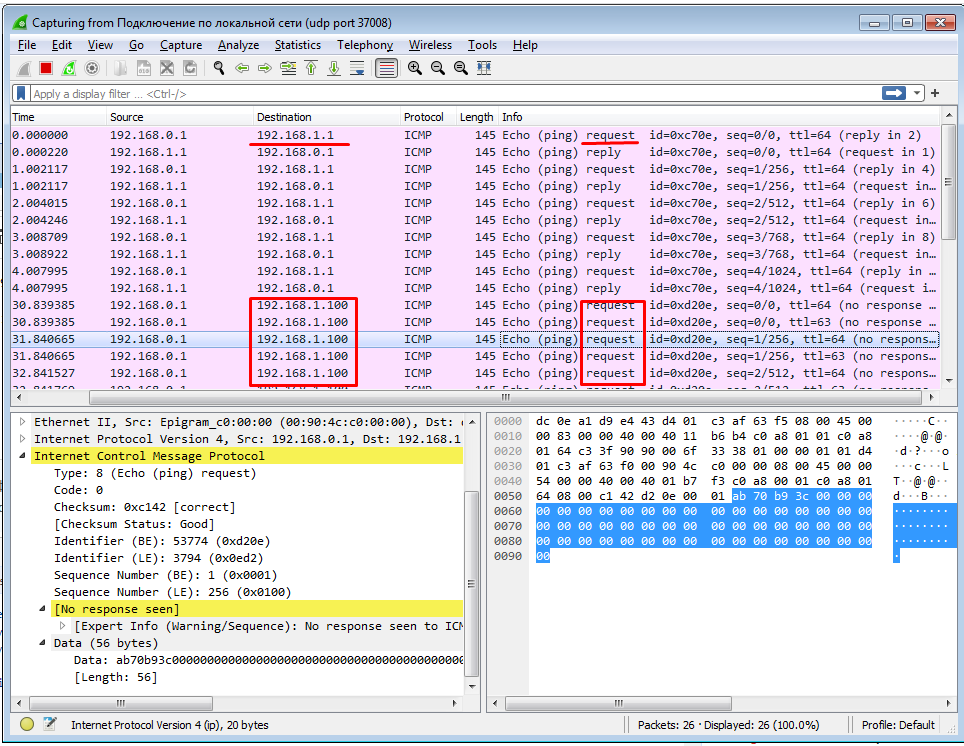The height and width of the screenshot is (746, 964).
Task: Select packet at time 2.004246
Action: point(475,220)
